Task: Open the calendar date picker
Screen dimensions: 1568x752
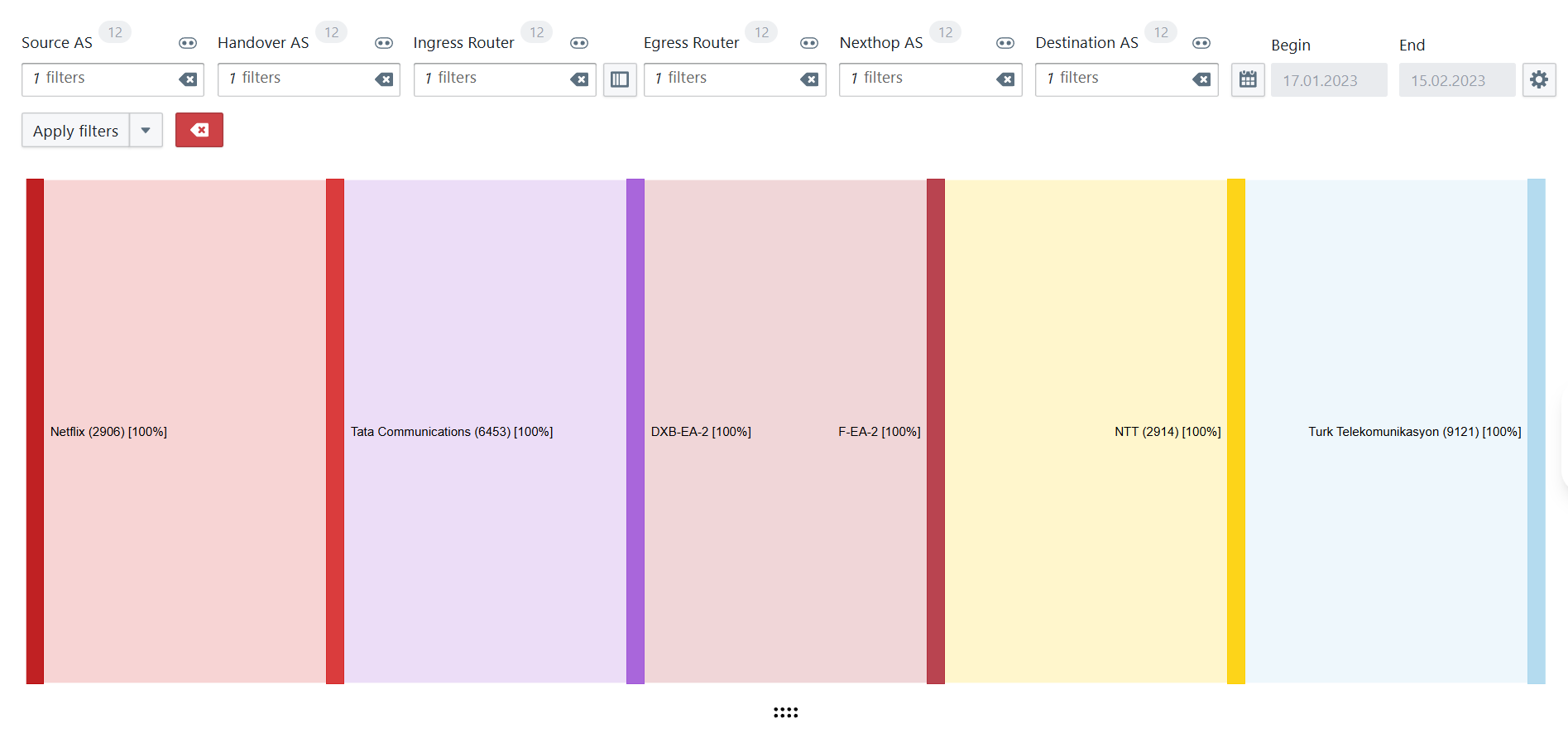Action: coord(1248,80)
